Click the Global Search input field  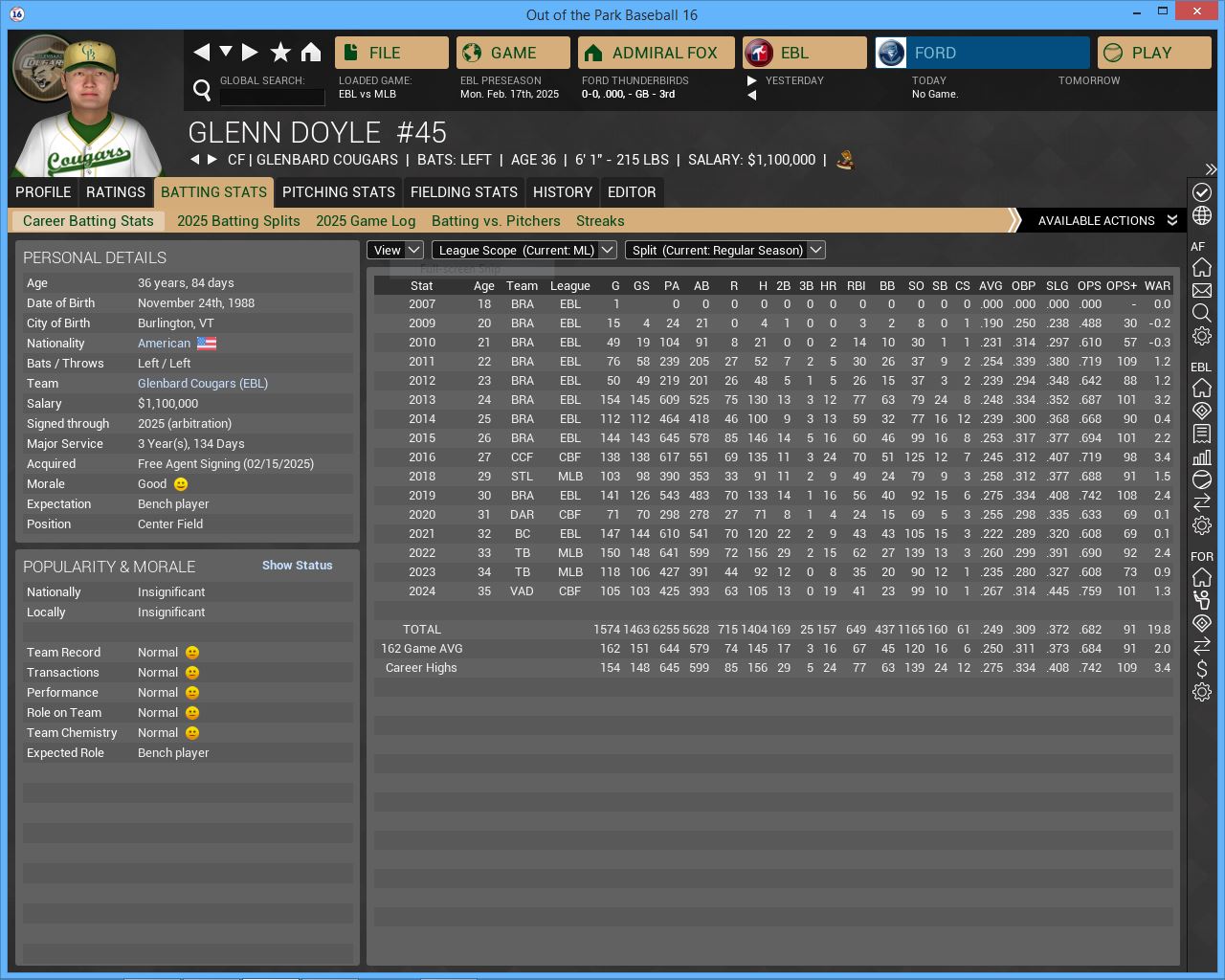[272, 97]
